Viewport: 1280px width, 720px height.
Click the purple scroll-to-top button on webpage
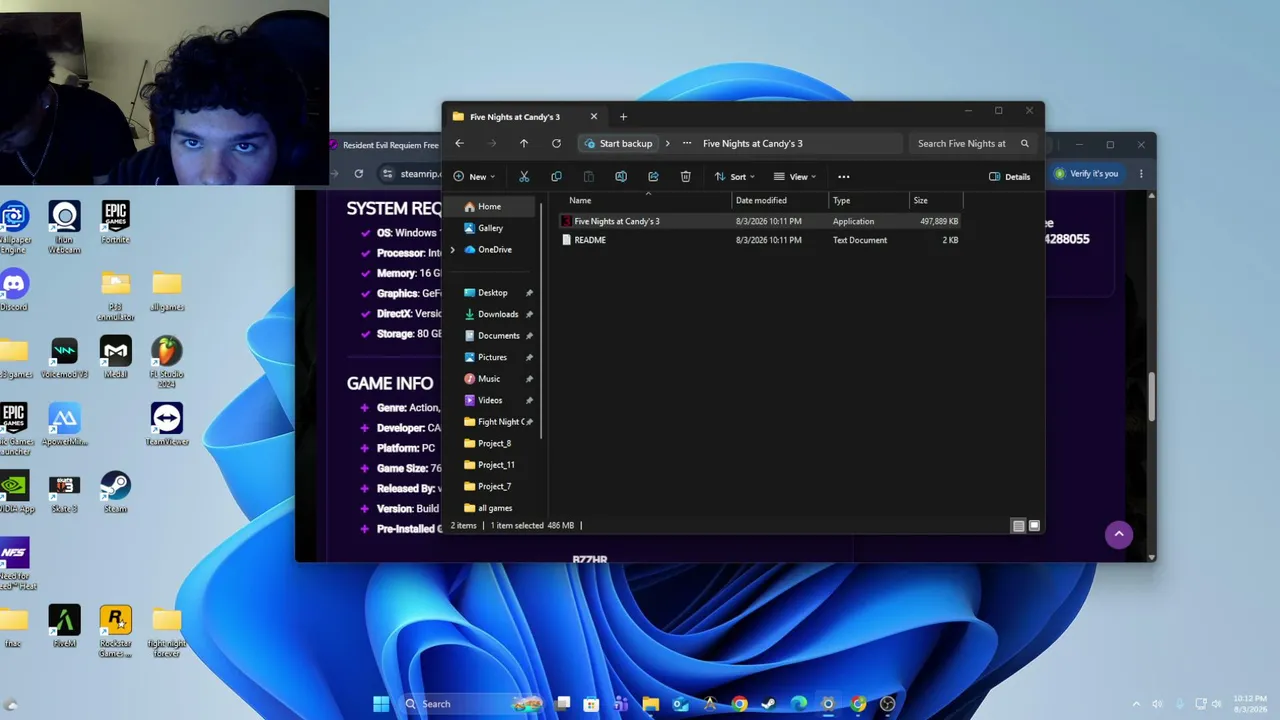point(1119,535)
